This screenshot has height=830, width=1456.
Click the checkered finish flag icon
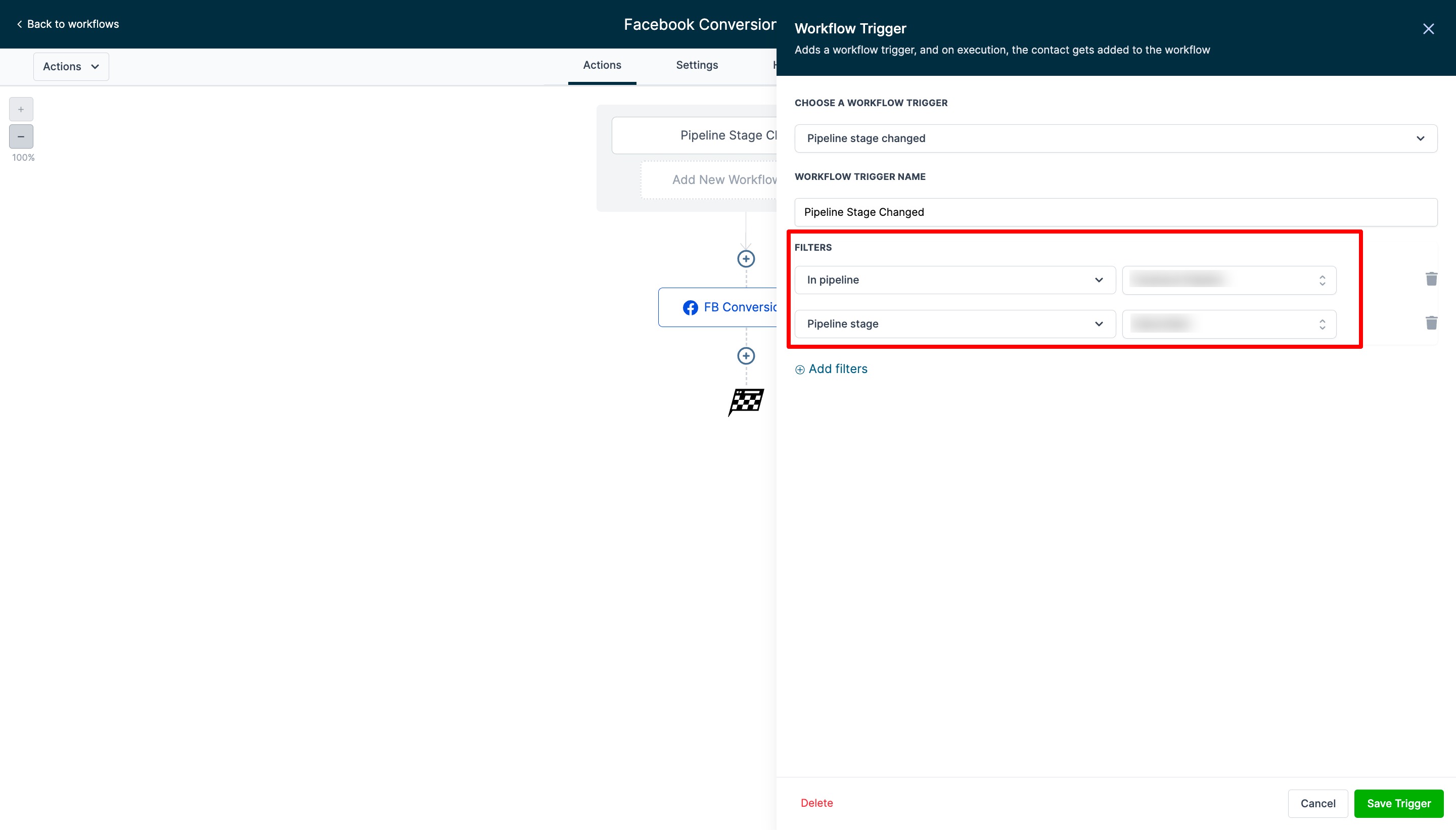746,402
